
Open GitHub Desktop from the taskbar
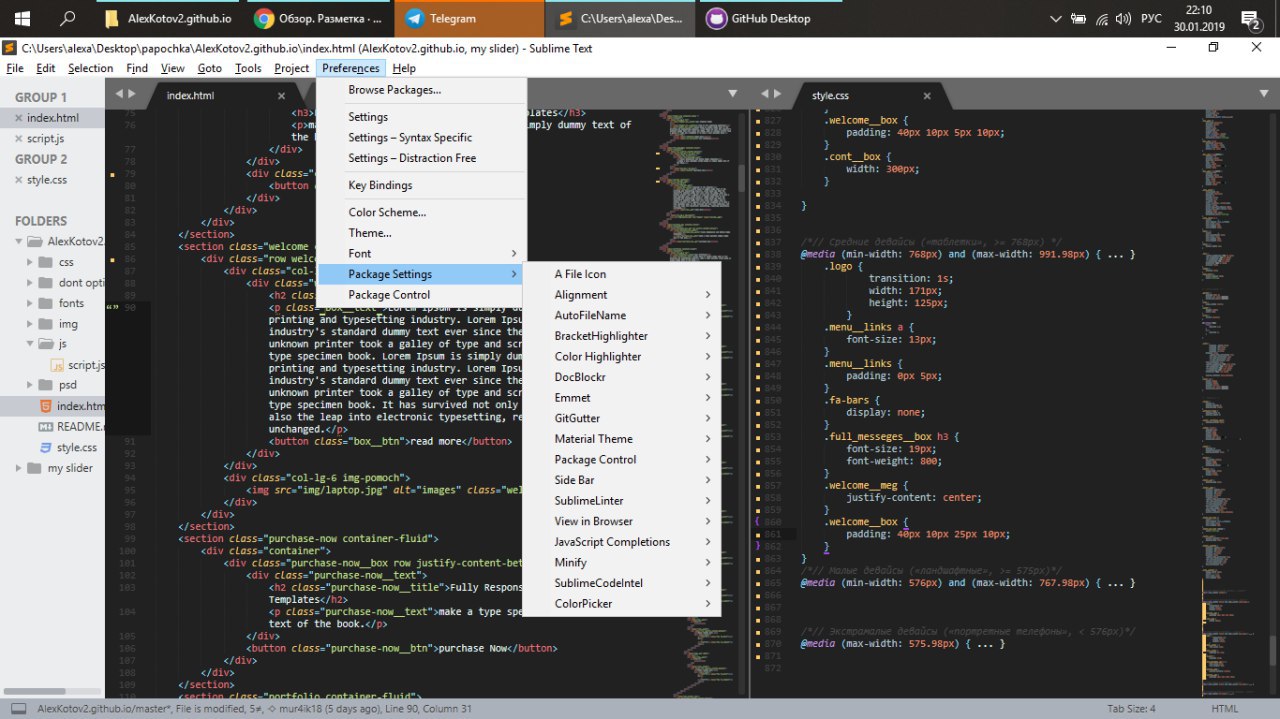(770, 18)
